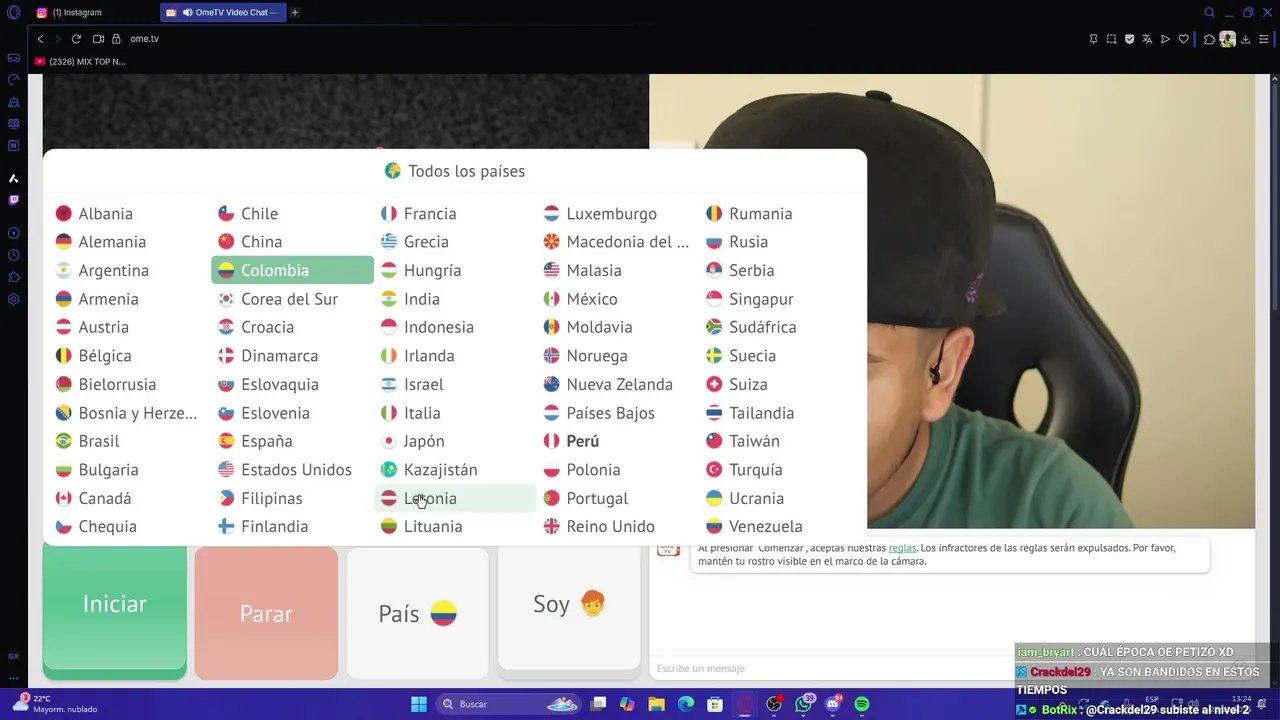Image resolution: width=1280 pixels, height=720 pixels.
Task: Choose Turquía from the country list
Action: (780, 470)
